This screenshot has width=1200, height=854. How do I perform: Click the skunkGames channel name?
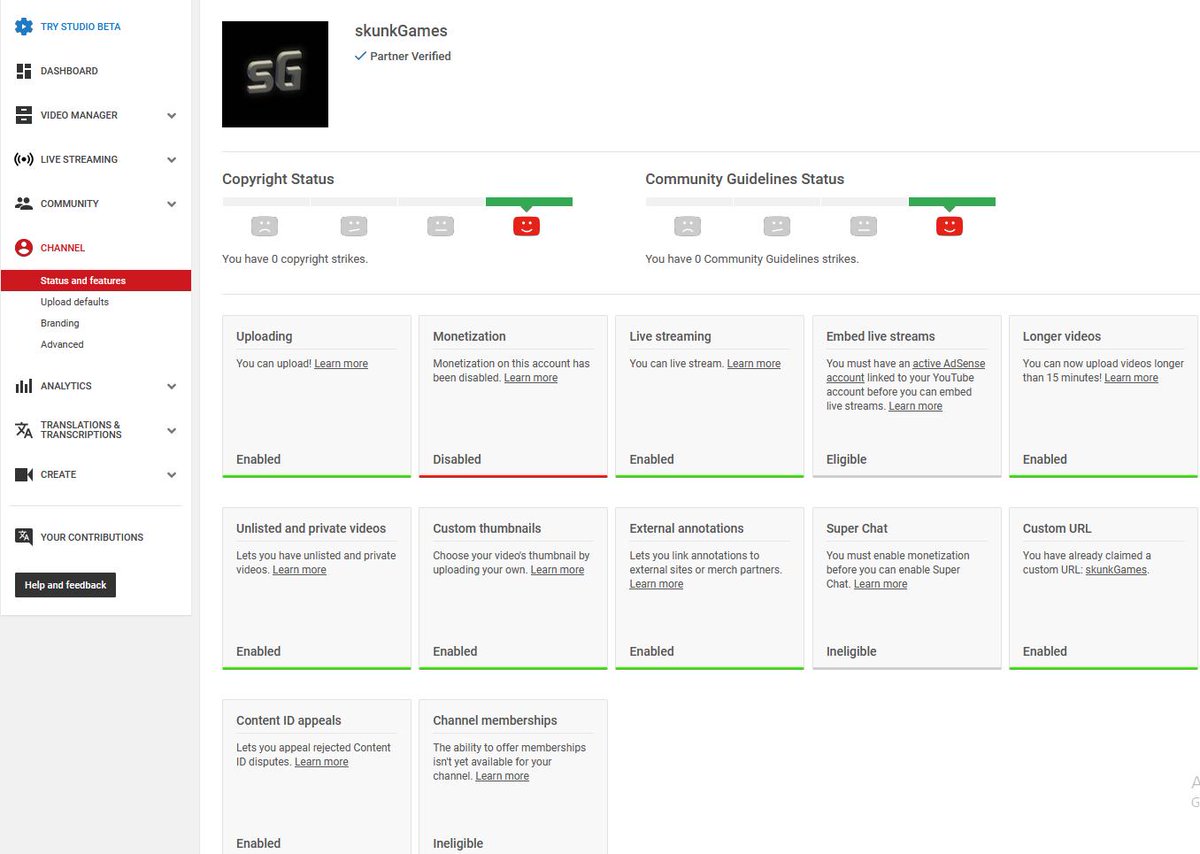coord(401,31)
